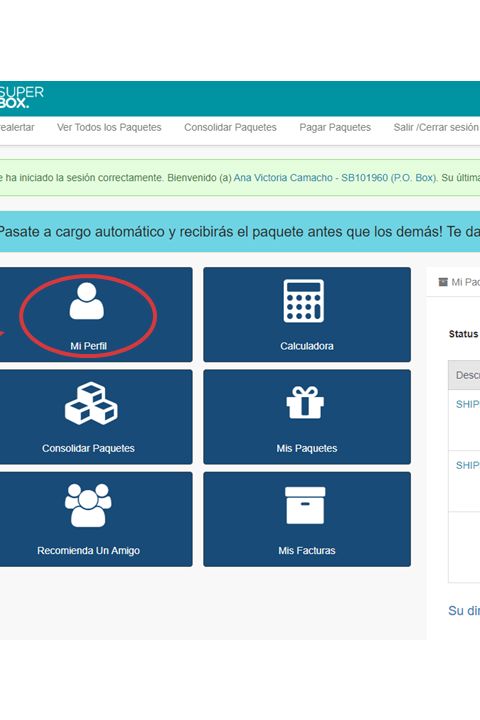Screen dimensions: 480x720
Task: Click the cargo automático promo banner
Action: point(240,232)
